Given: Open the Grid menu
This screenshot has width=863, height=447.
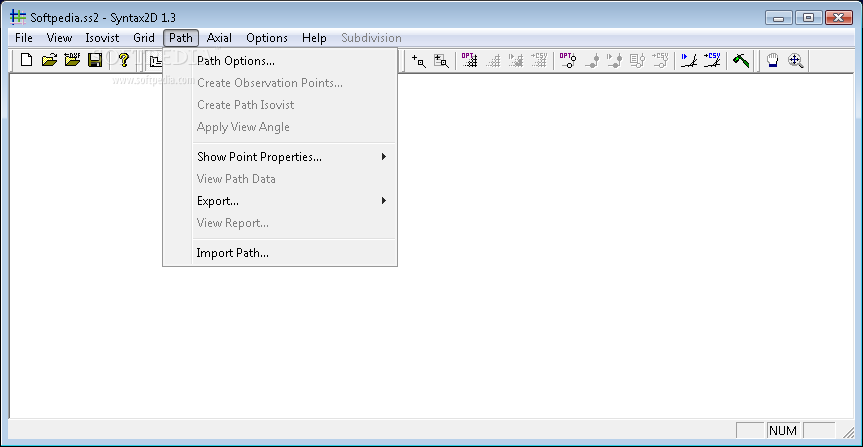Looking at the screenshot, I should point(144,38).
